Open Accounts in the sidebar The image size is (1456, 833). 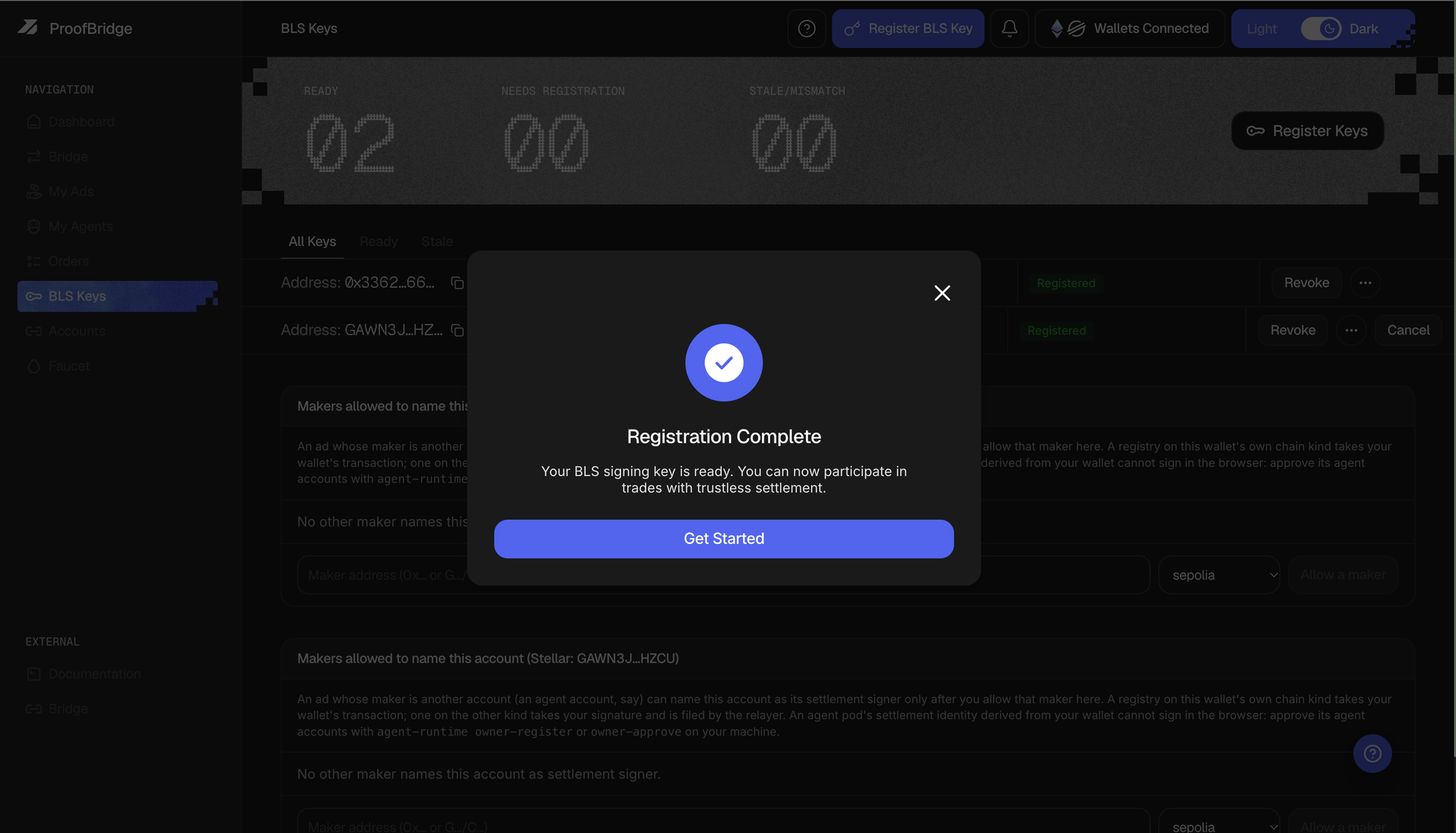[x=76, y=331]
